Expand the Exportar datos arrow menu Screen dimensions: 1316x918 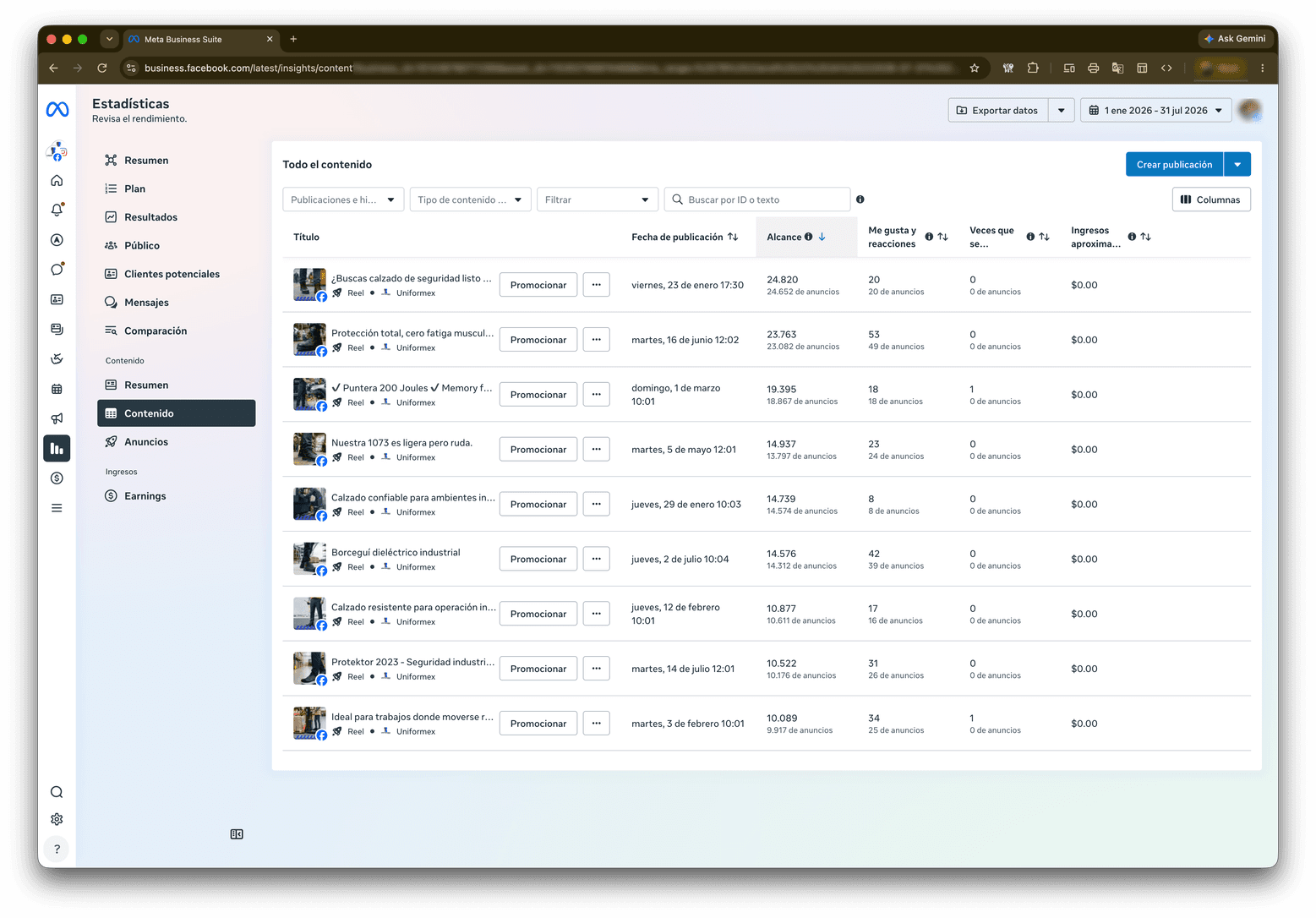(x=1062, y=111)
